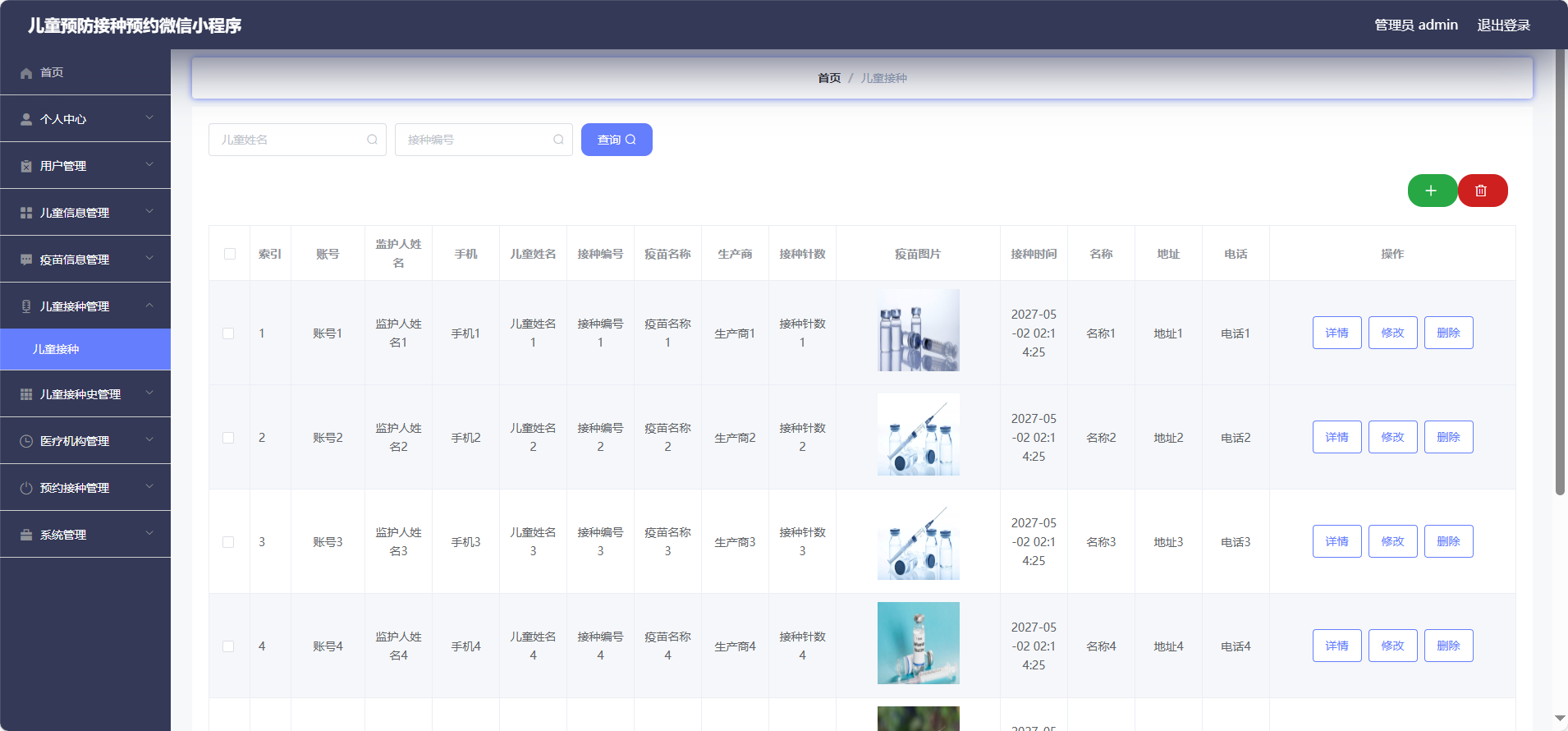
Task: Click 管理员 admin user label
Action: tap(1416, 25)
